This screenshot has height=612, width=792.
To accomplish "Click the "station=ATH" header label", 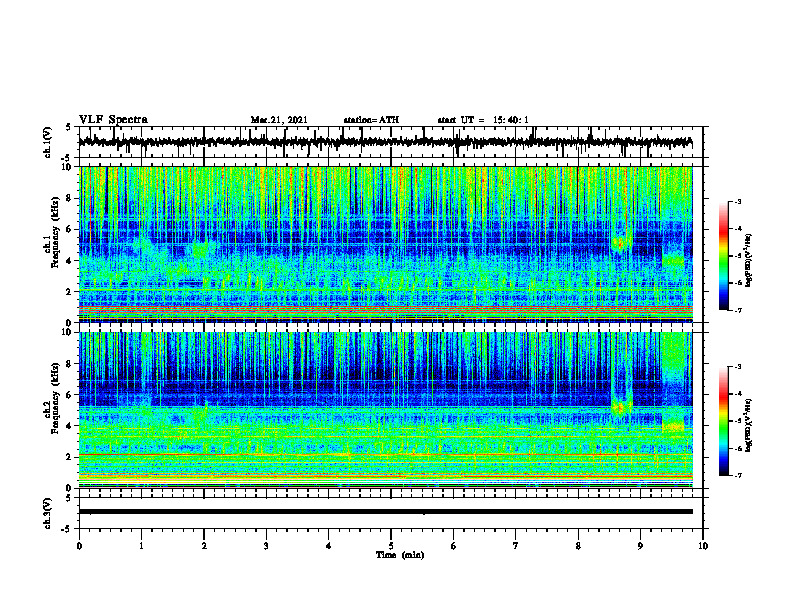I will tap(371, 120).
